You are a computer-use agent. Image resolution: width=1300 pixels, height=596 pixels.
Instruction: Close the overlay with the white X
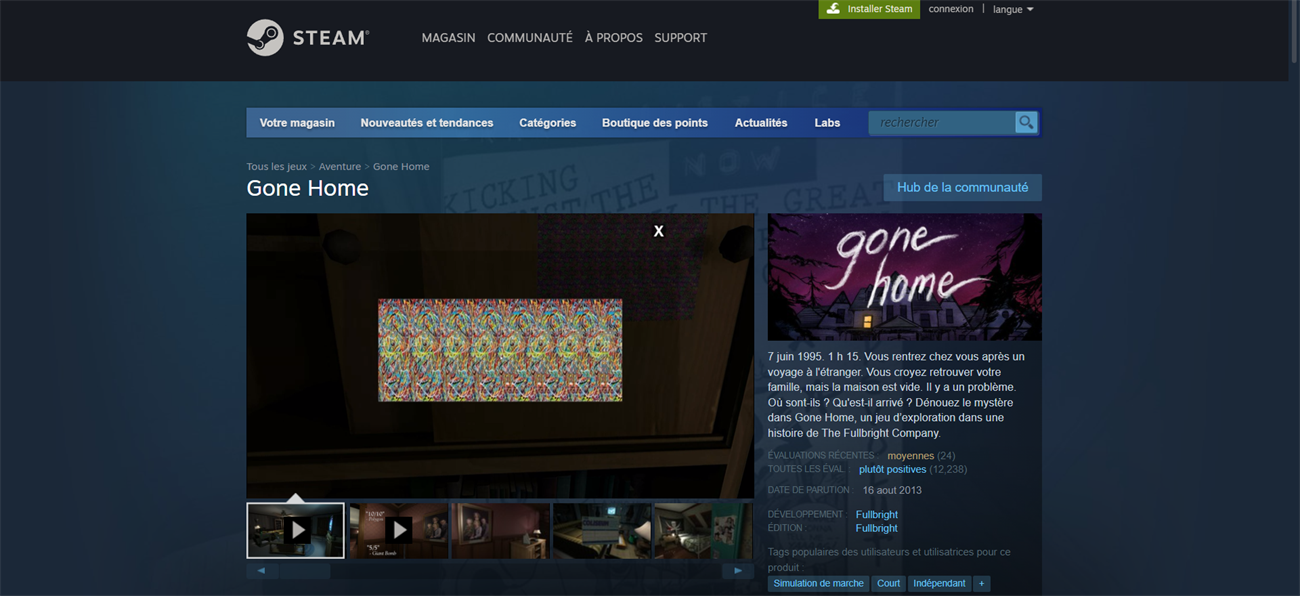(658, 231)
